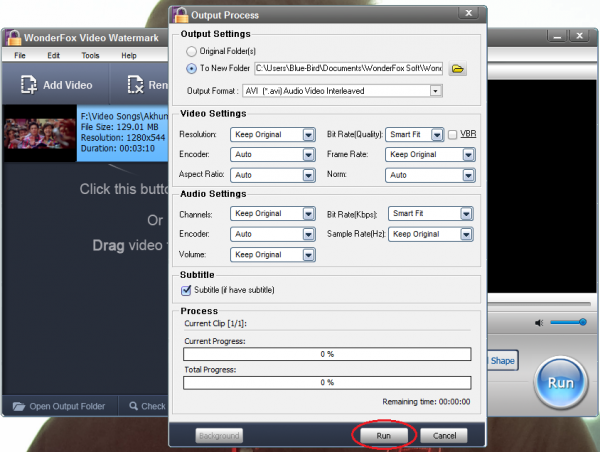The image size is (600, 452).
Task: Click the Duration: 00:03:10 text
Action: pyautogui.click(x=117, y=148)
